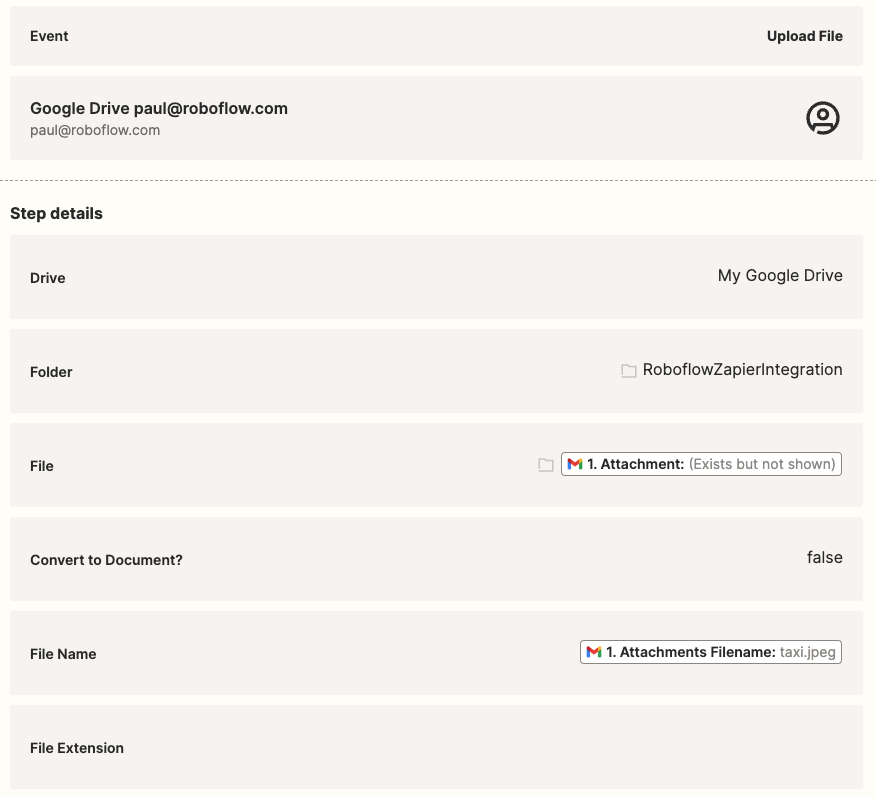The width and height of the screenshot is (876, 798).
Task: Click the 'false' value
Action: [825, 557]
